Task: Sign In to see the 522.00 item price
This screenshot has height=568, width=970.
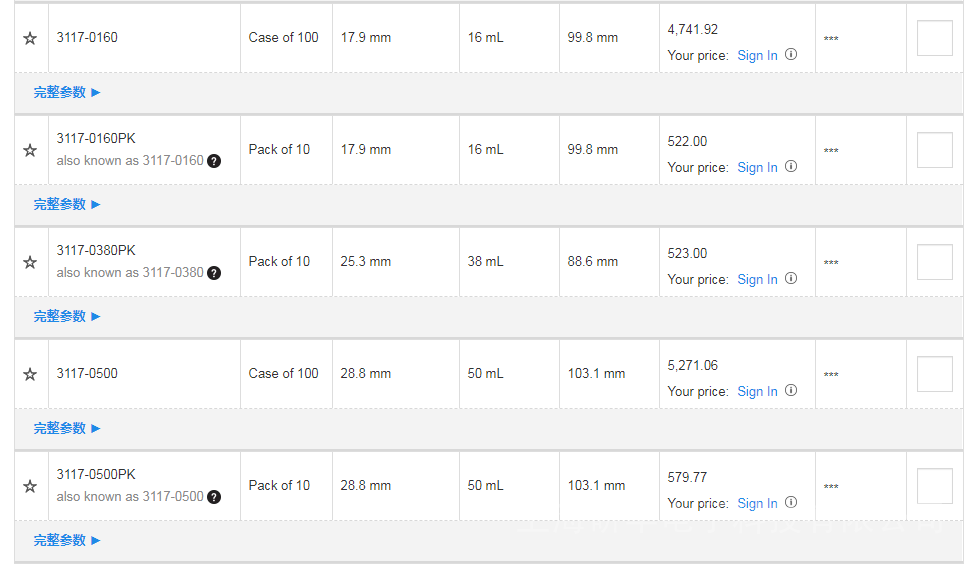Action: click(757, 168)
